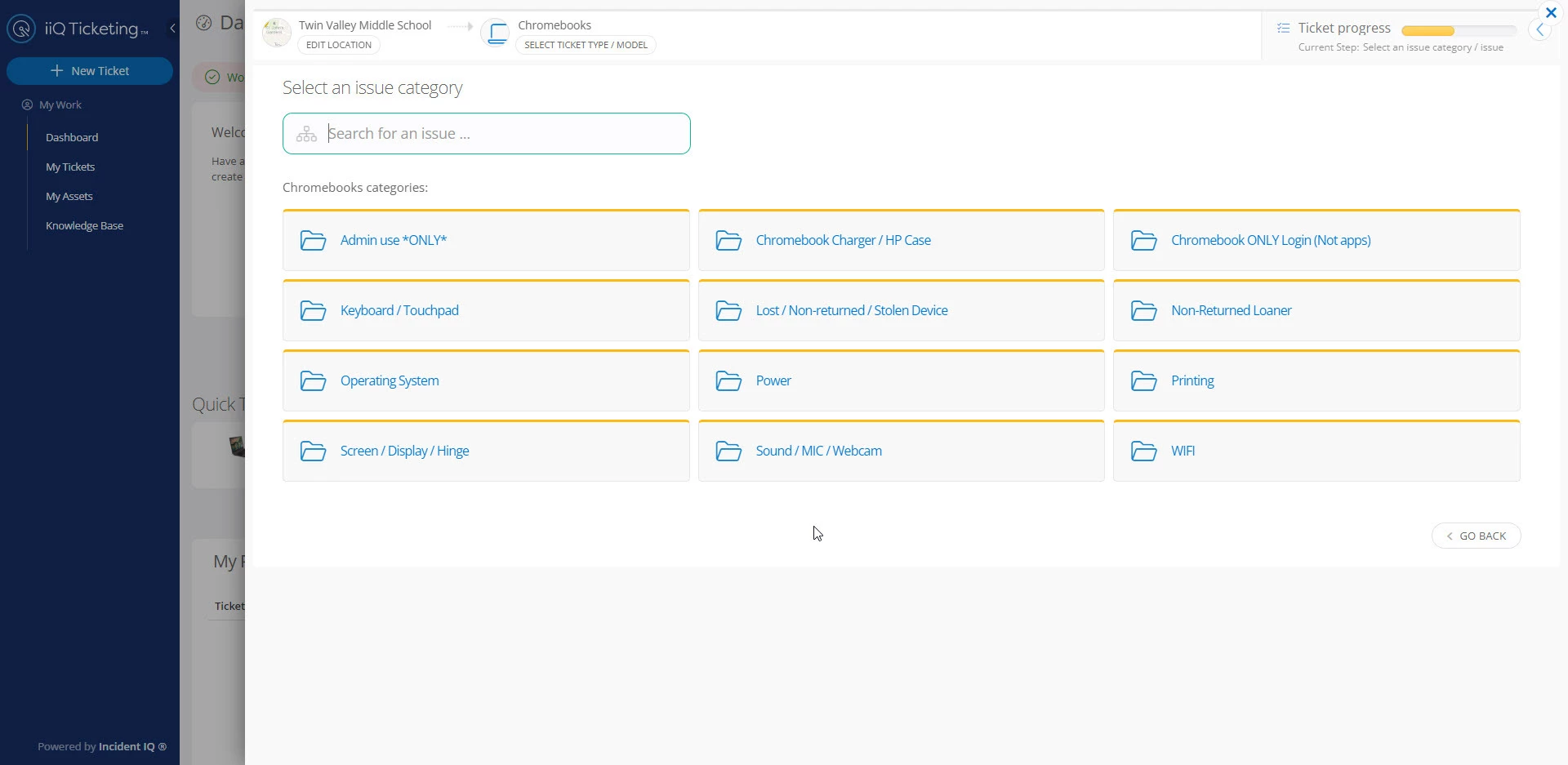Click the hierarchy icon in the search box
This screenshot has width=1568, height=765.
306,134
